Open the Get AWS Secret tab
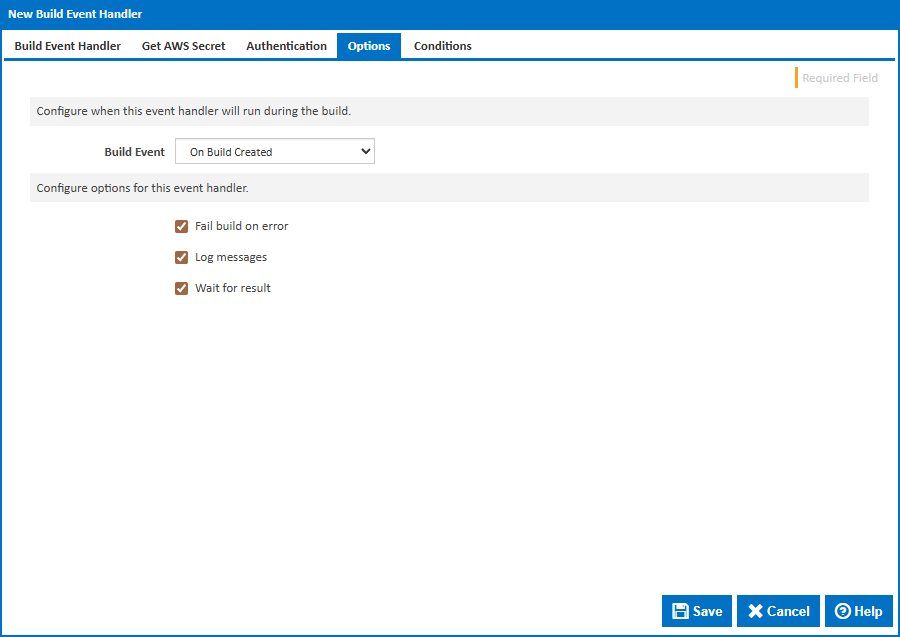Screen dimensions: 900x637 (184, 46)
